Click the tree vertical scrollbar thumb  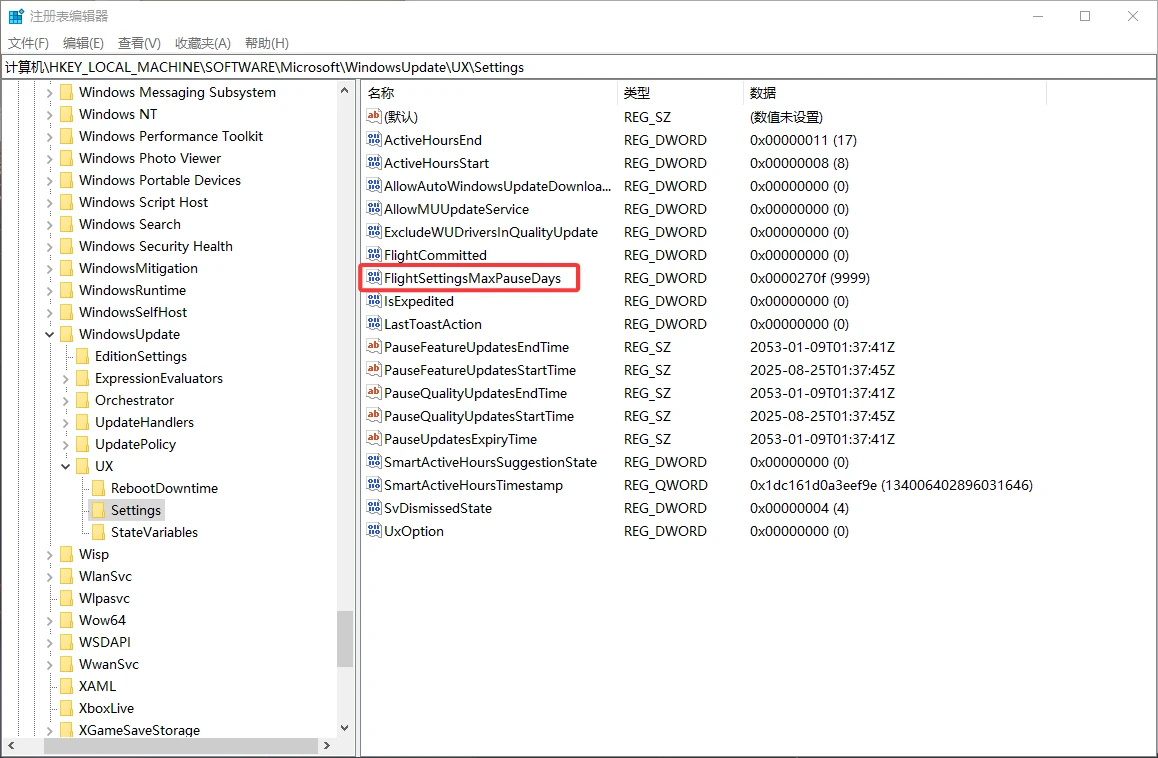344,639
